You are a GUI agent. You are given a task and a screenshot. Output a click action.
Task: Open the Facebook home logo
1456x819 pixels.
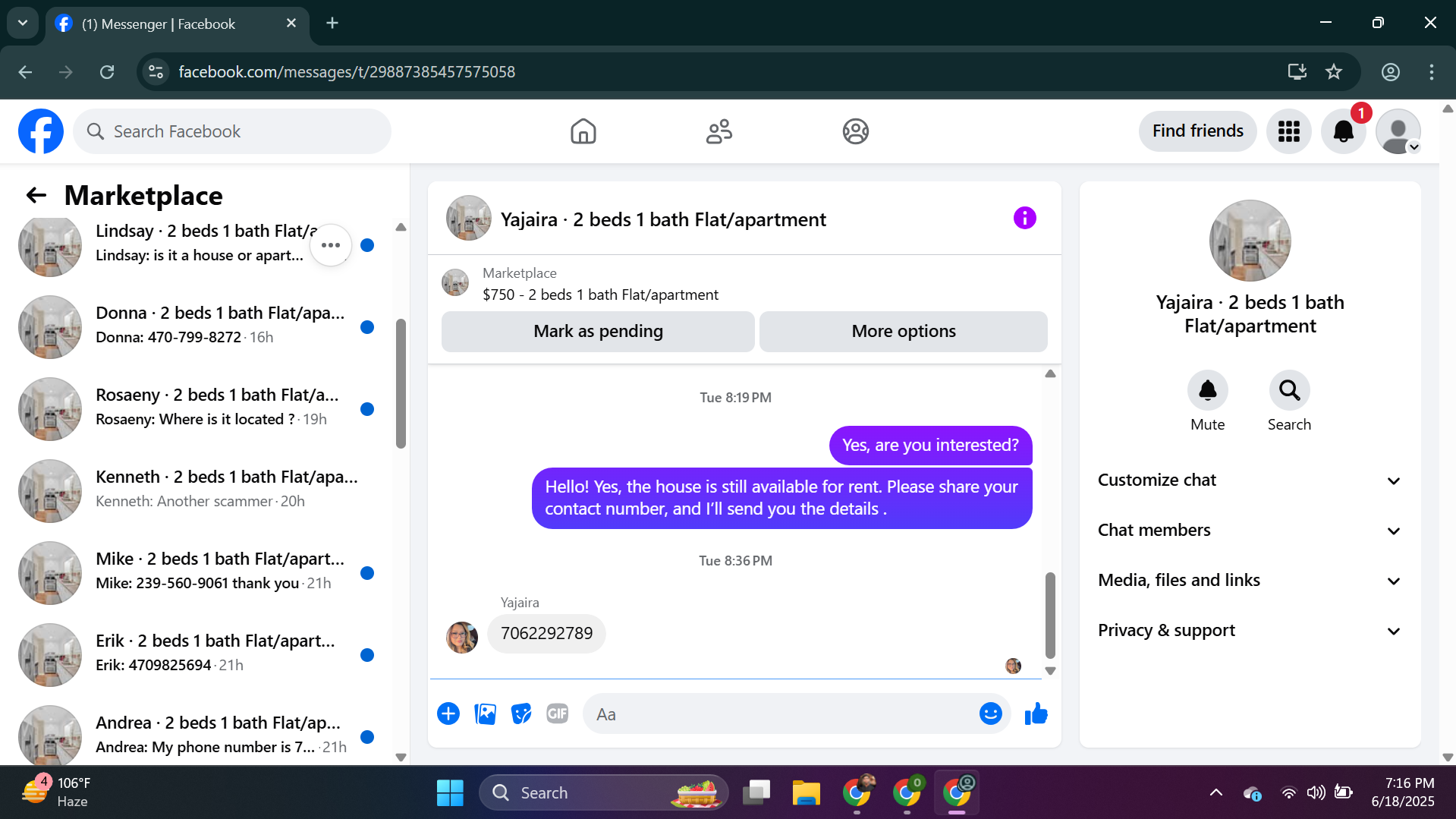click(x=41, y=131)
